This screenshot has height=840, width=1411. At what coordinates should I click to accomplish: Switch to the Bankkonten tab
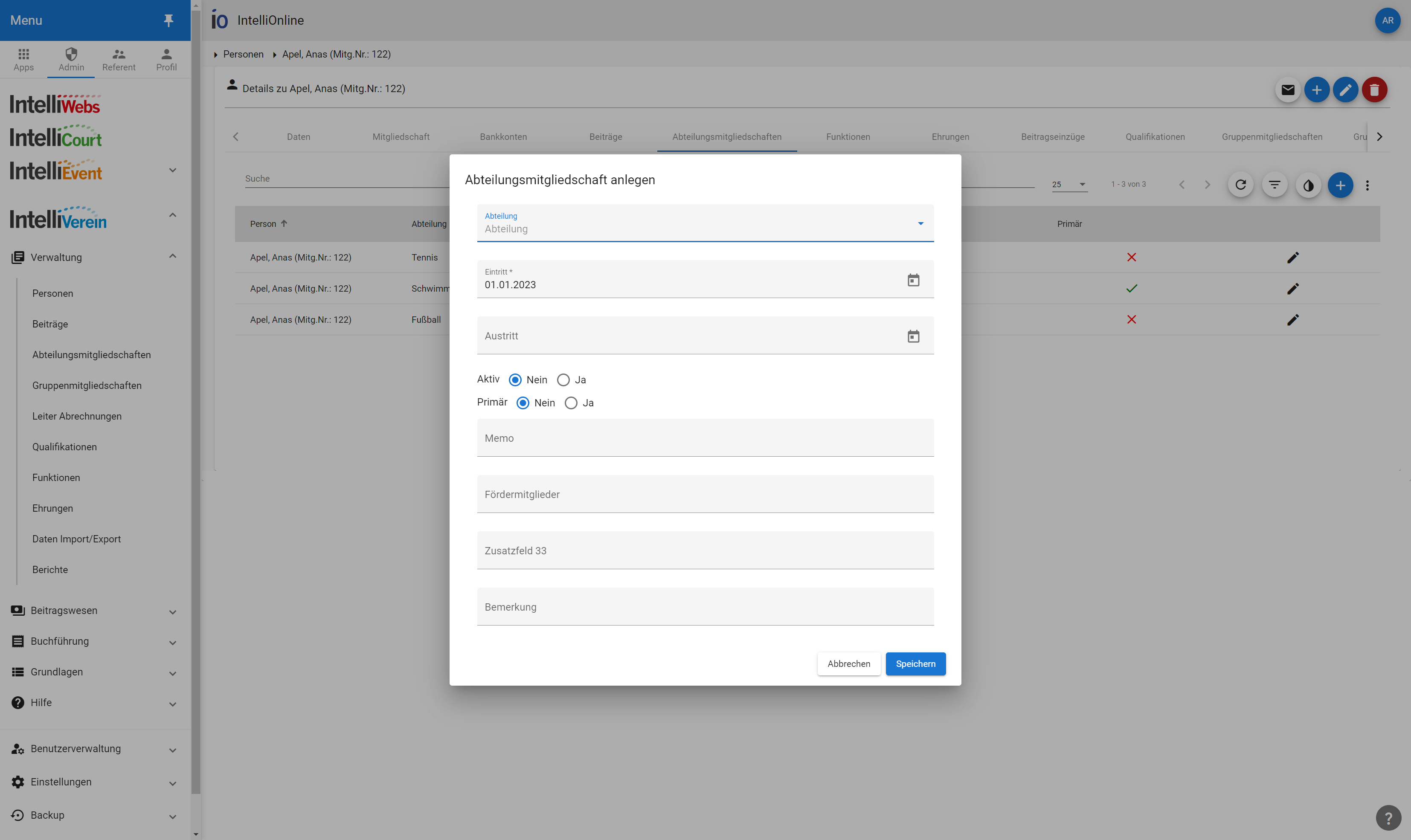(503, 136)
